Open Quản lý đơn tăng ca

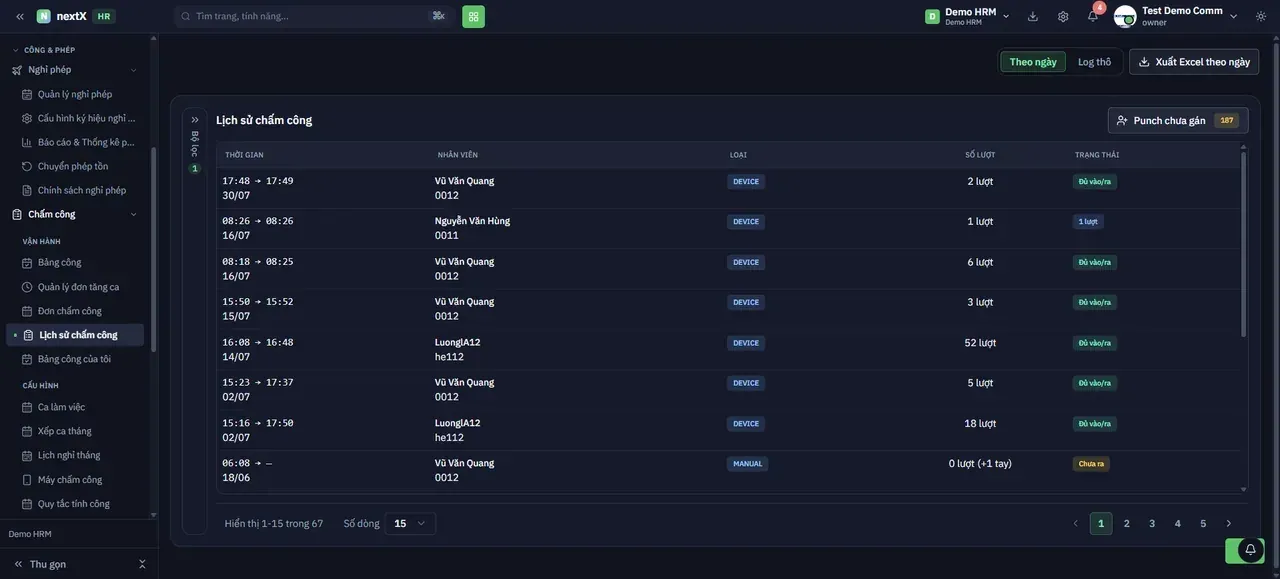coord(78,287)
